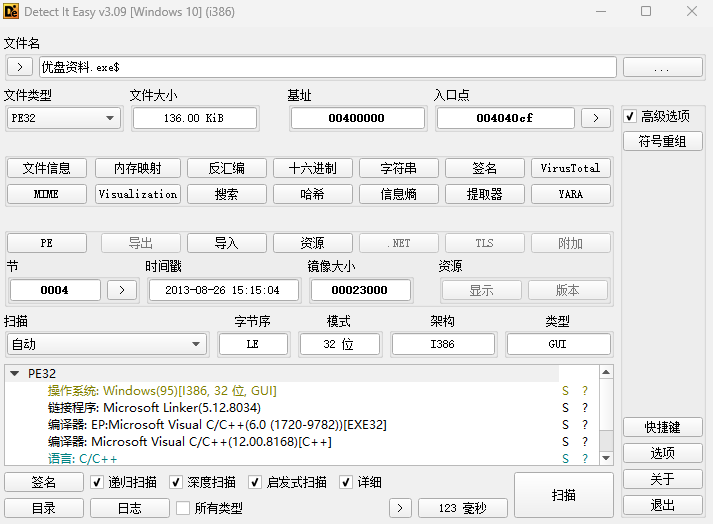Viewport: 713px width, 524px height.
Task: Click the question mark on the operating system row
Action: pos(584,391)
